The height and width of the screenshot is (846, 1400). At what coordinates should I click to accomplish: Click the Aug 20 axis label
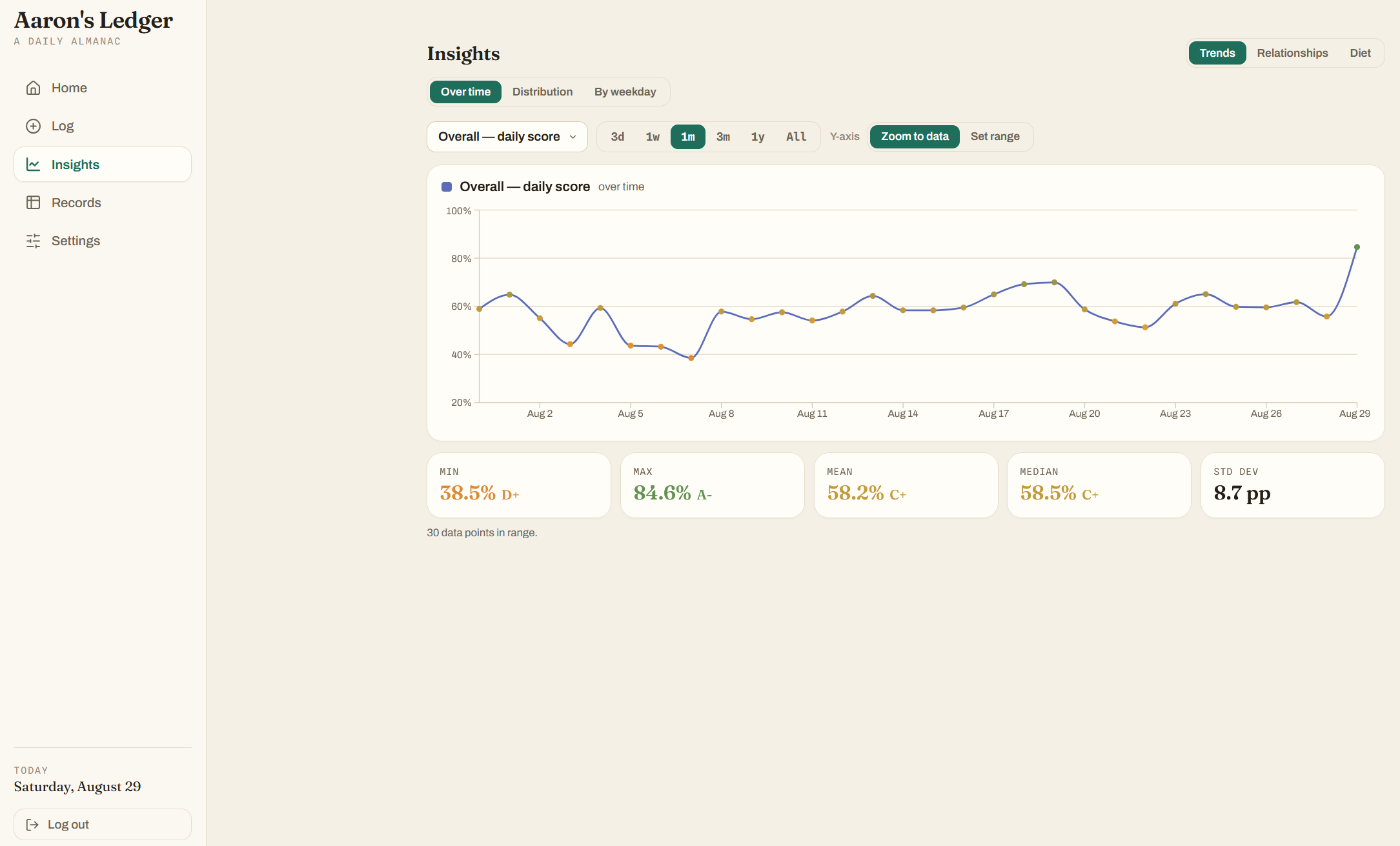pos(1084,414)
